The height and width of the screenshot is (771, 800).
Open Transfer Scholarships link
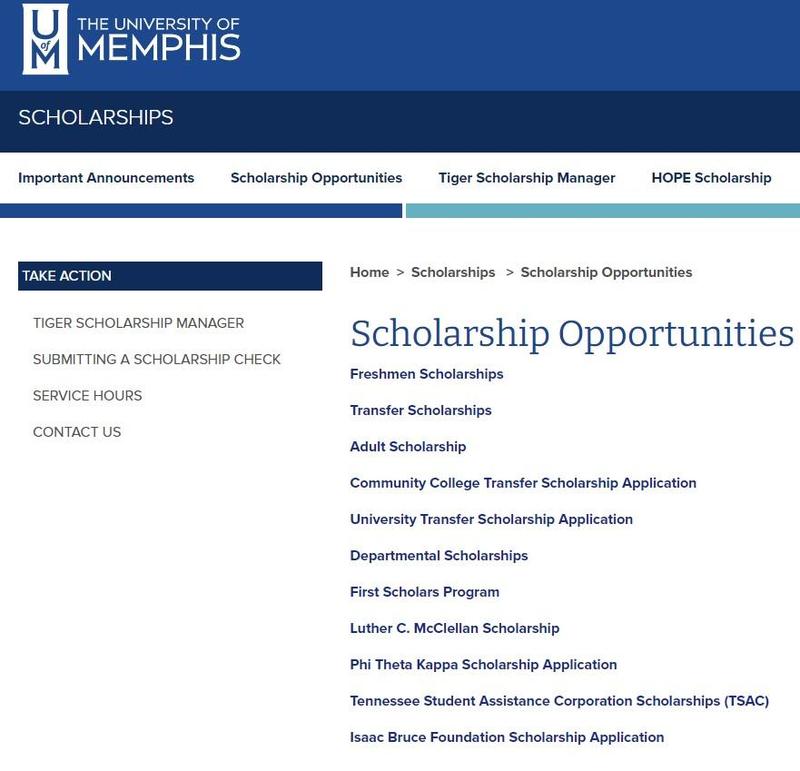420,410
